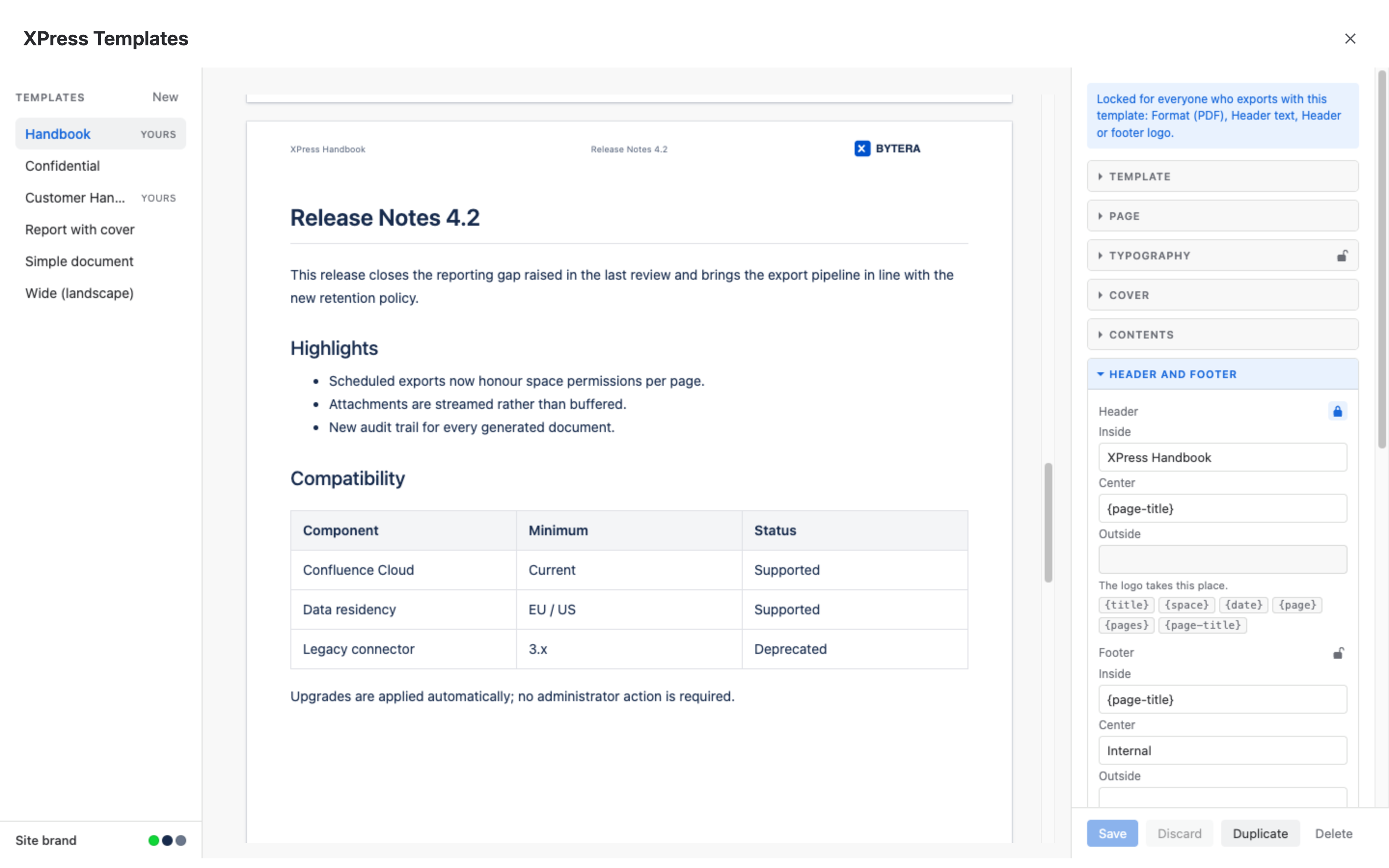Screen dimensions: 1389x868
Task: Click the Duplicate button
Action: (x=1260, y=834)
